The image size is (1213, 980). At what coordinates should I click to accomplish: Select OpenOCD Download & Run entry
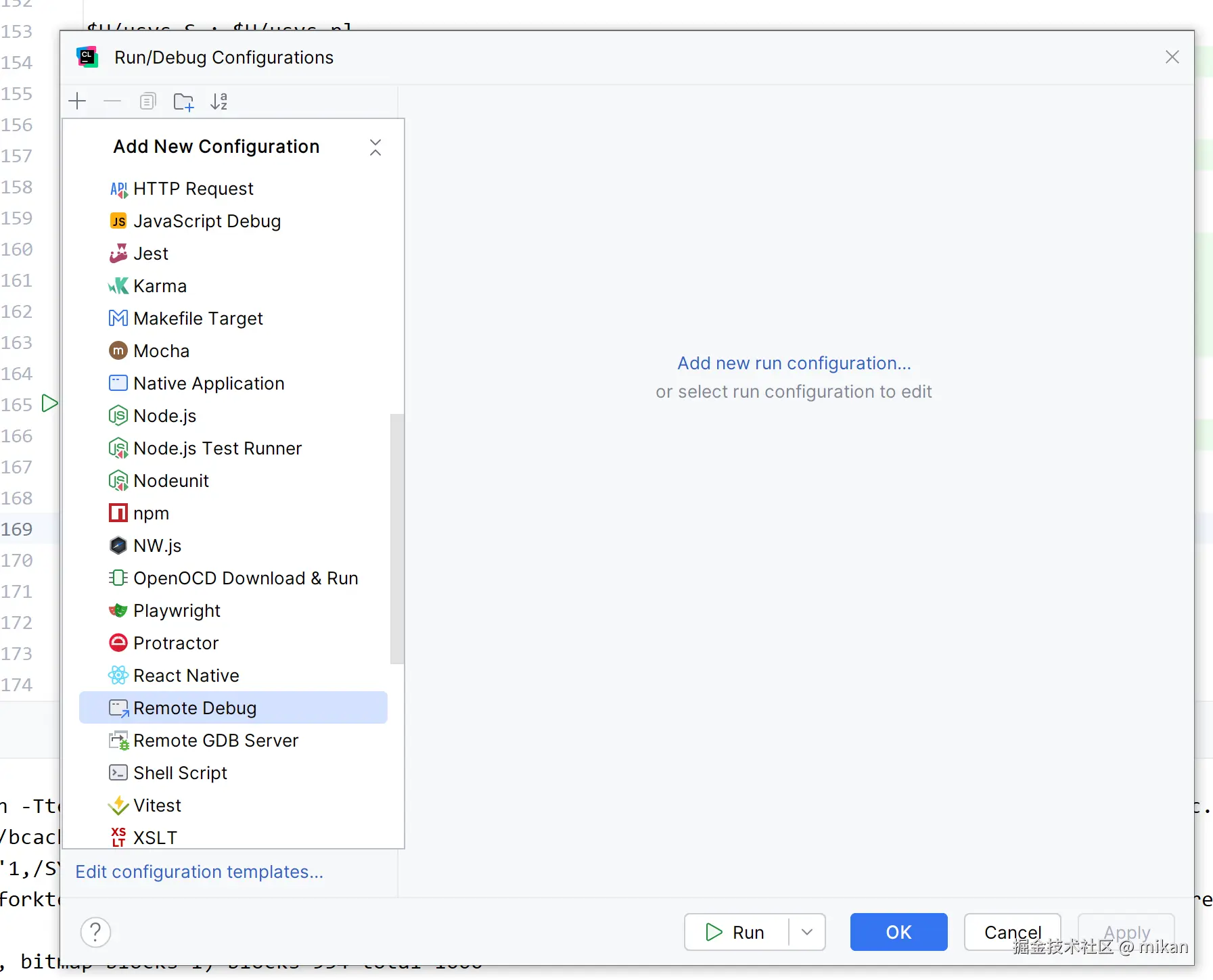233,578
